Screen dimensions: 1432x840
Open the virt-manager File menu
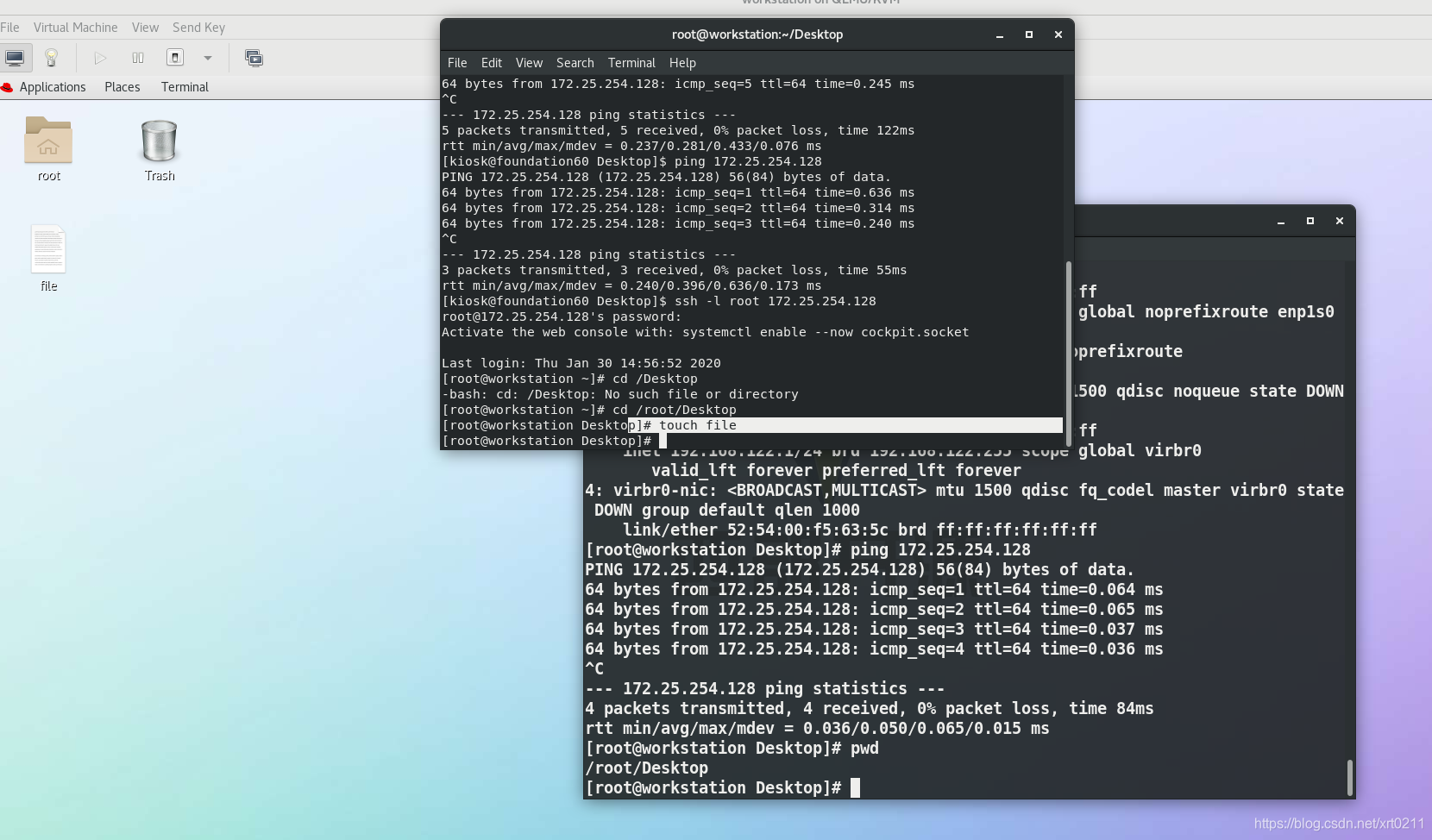tap(9, 28)
